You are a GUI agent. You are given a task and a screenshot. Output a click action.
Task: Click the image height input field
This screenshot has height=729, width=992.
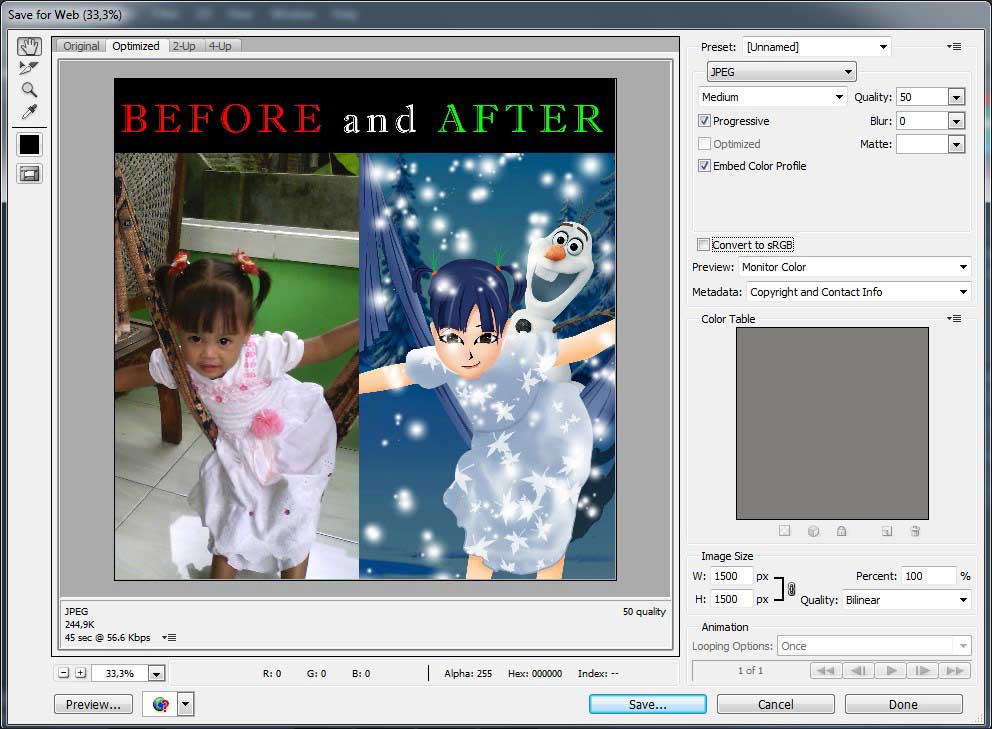click(x=731, y=599)
